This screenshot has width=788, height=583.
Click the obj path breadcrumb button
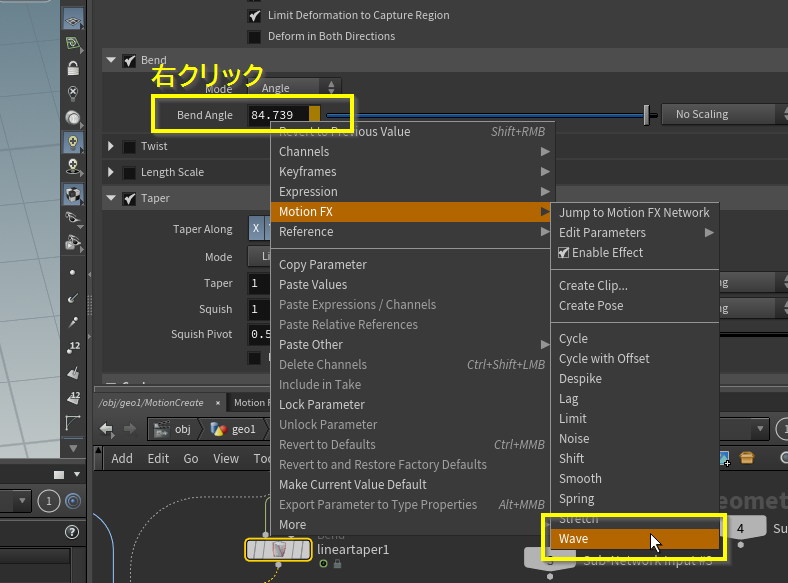pos(173,429)
